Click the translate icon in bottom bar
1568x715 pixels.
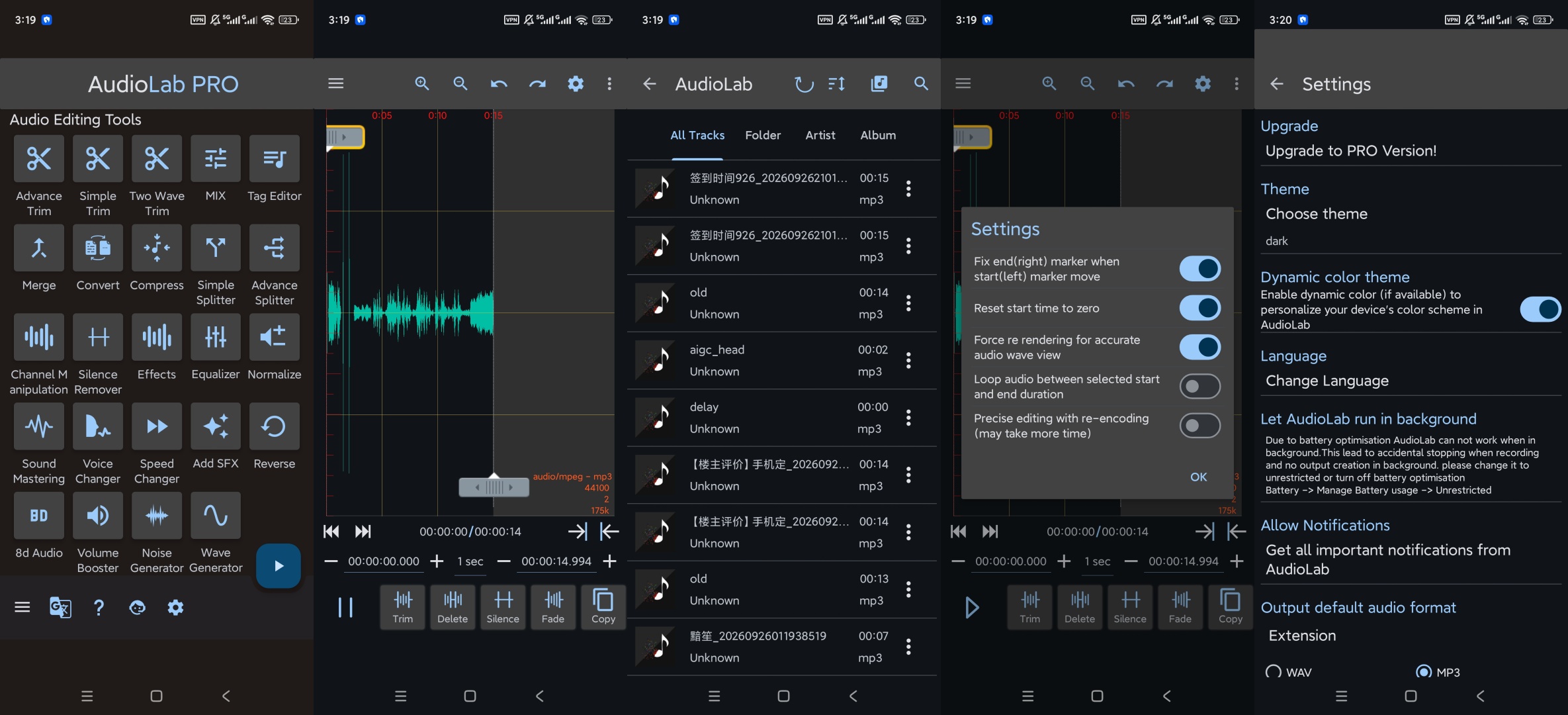(x=60, y=607)
